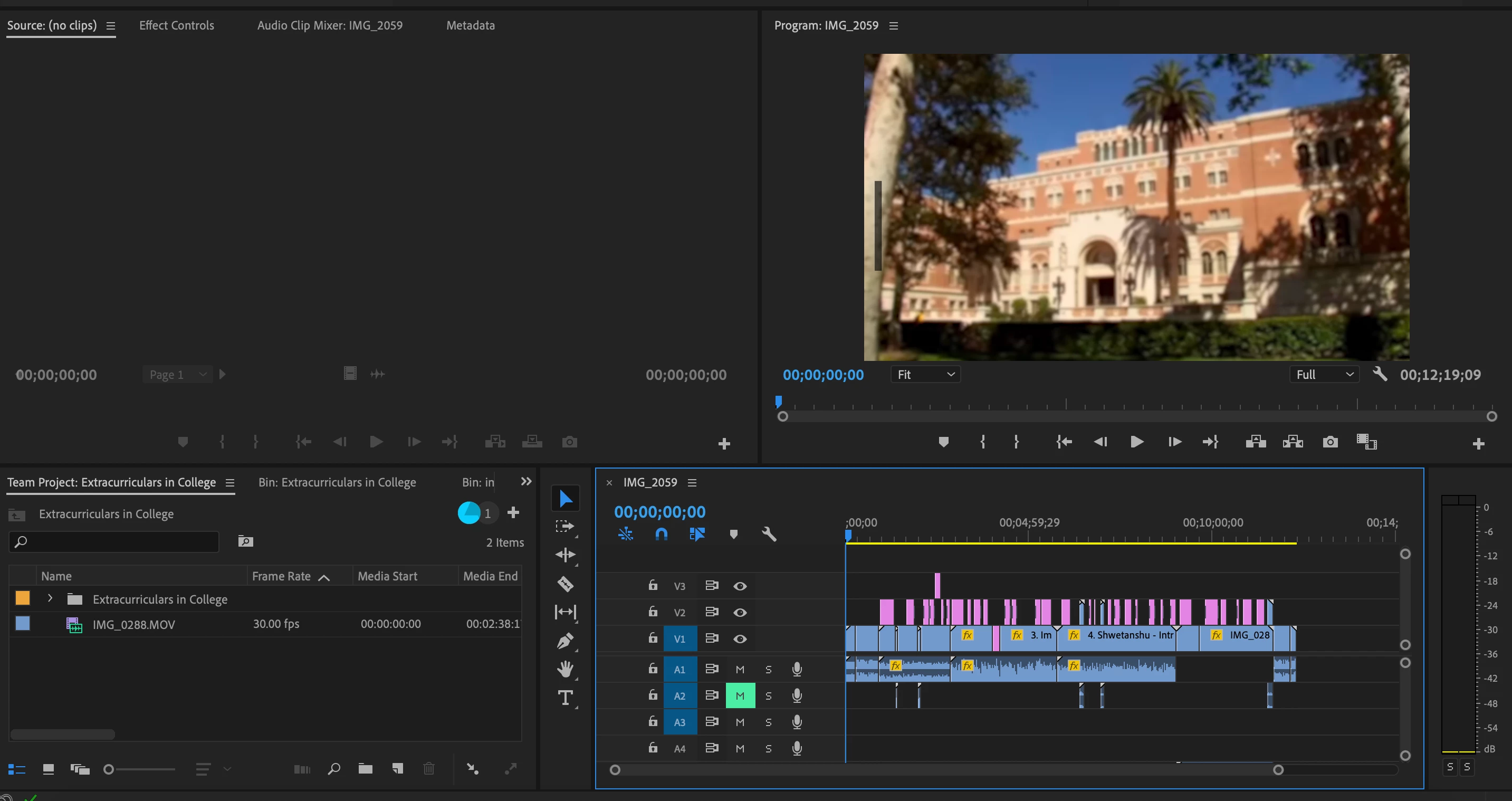
Task: Select the Type tool
Action: coord(565,698)
